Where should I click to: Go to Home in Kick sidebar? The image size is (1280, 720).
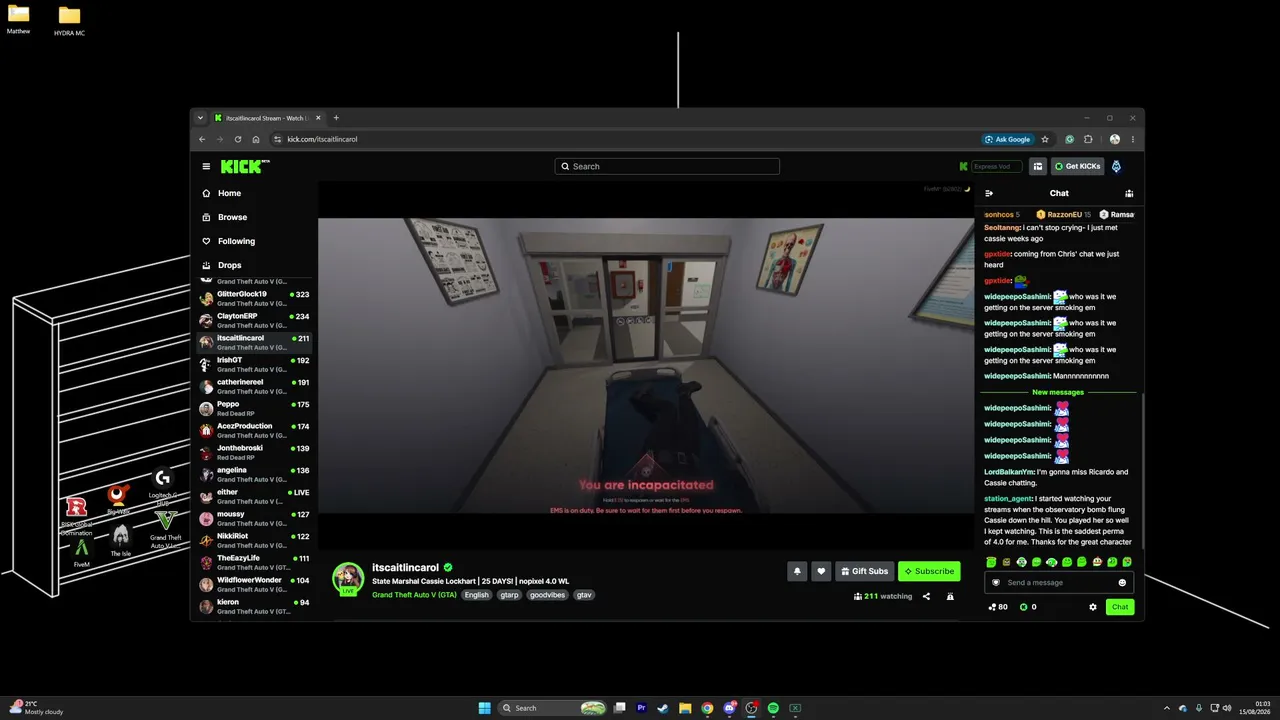229,193
